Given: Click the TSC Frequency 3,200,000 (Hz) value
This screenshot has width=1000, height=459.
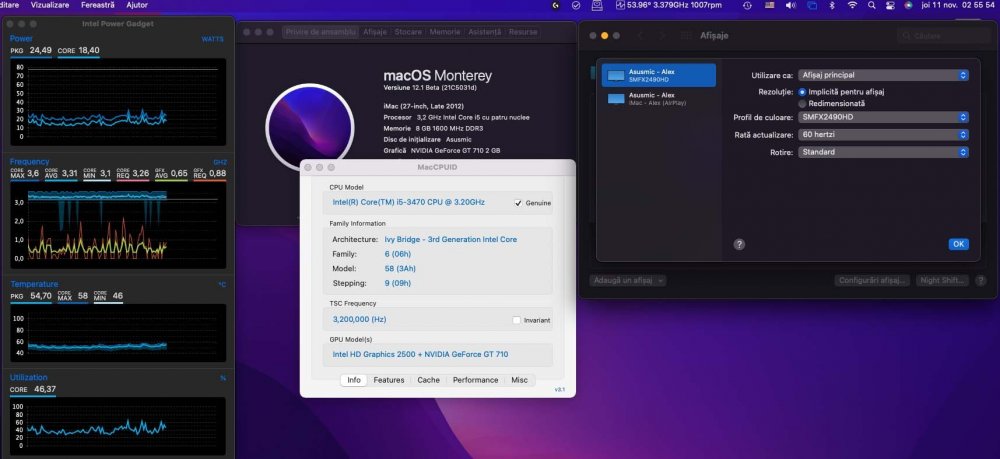Looking at the screenshot, I should coord(360,319).
